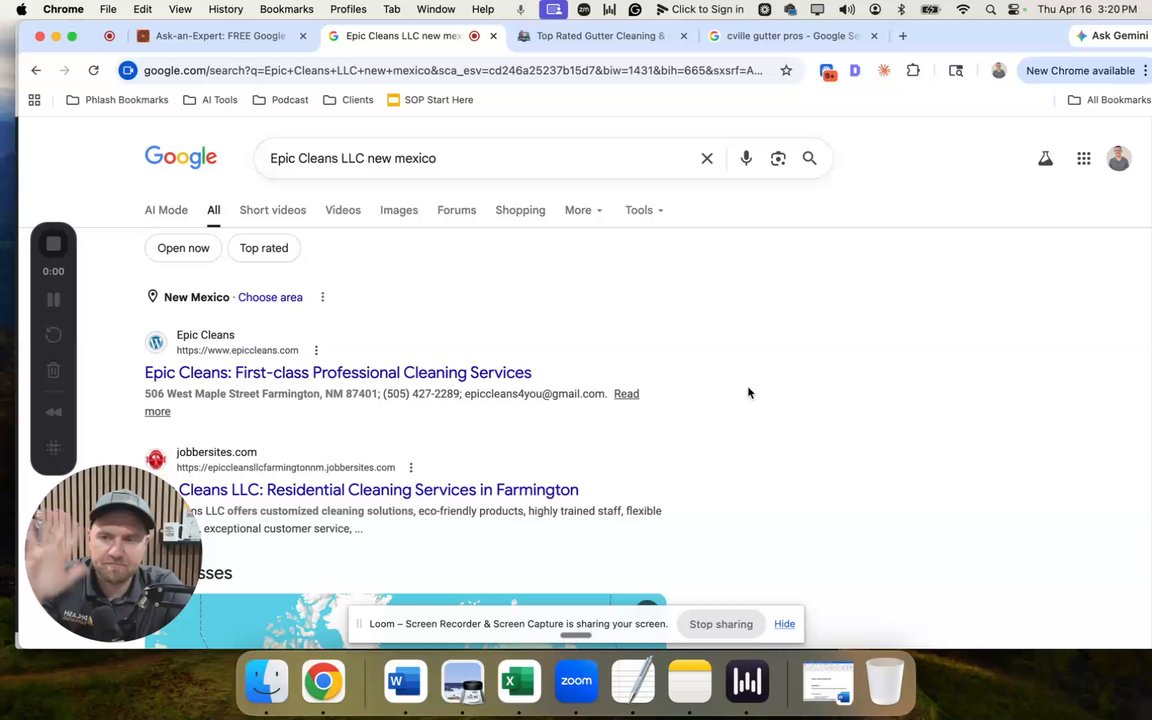Click the Choose area link
Image resolution: width=1152 pixels, height=720 pixels.
(270, 297)
